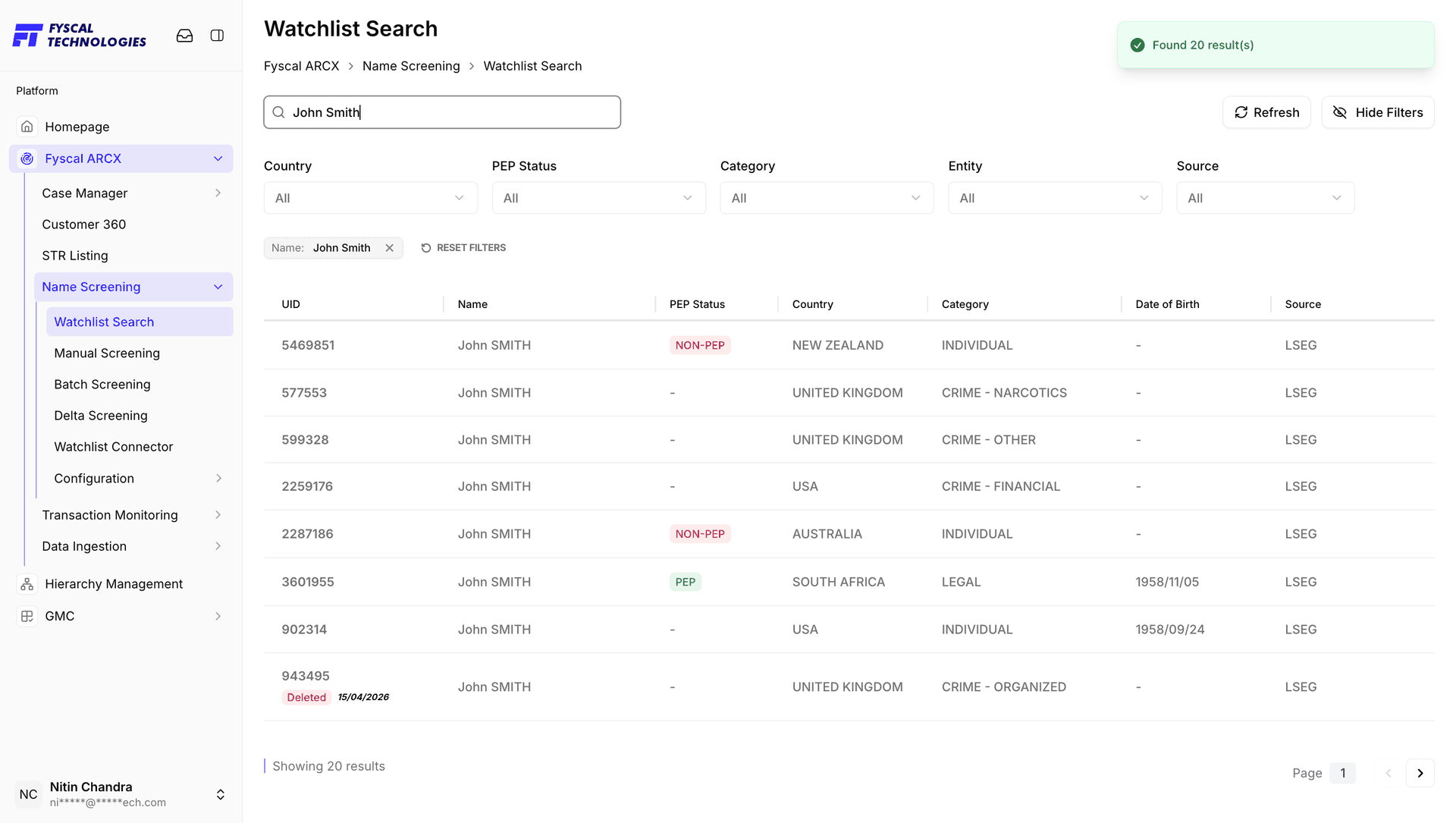This screenshot has height=823, width=1456.
Task: Click UID 577553 cell
Action: tap(304, 393)
